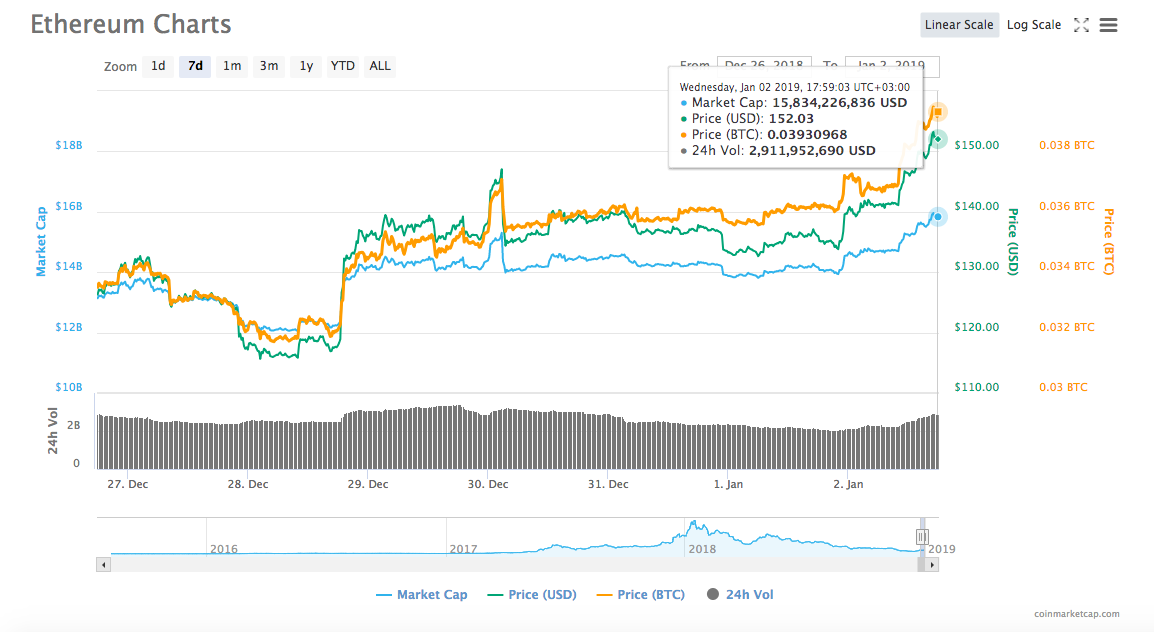Switch to Log Scale

point(1033,24)
